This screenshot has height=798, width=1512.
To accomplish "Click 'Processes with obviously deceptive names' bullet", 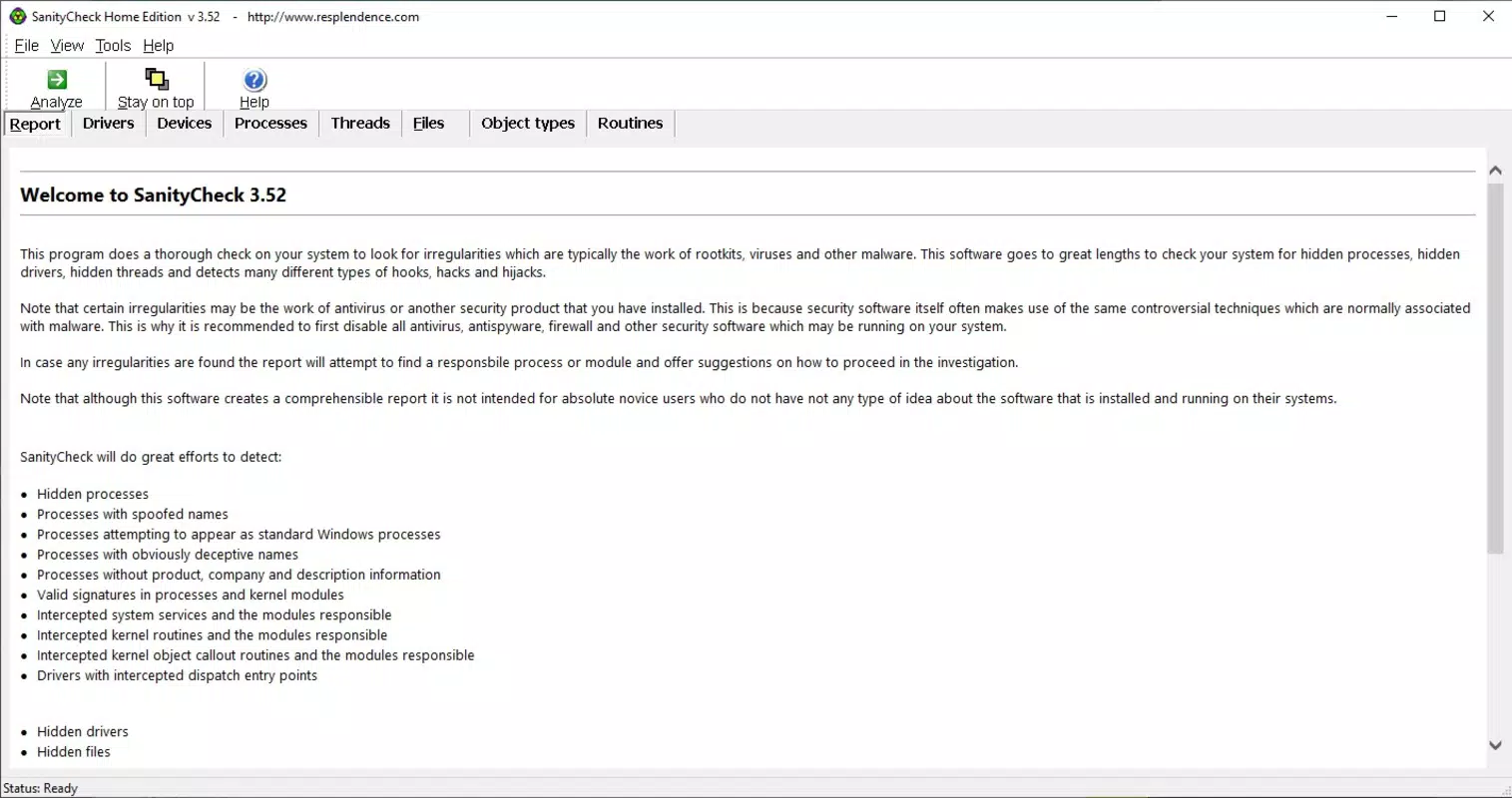I will 168,555.
